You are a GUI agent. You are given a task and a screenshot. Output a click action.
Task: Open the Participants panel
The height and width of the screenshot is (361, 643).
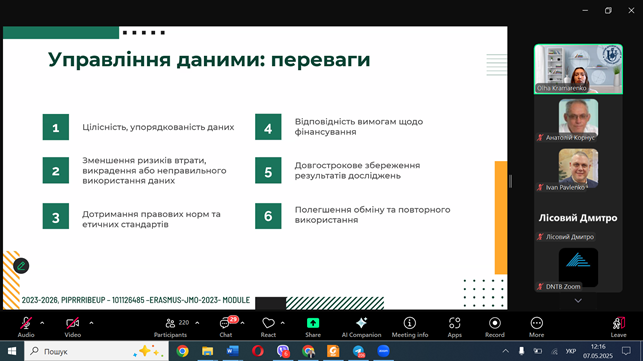pyautogui.click(x=171, y=327)
